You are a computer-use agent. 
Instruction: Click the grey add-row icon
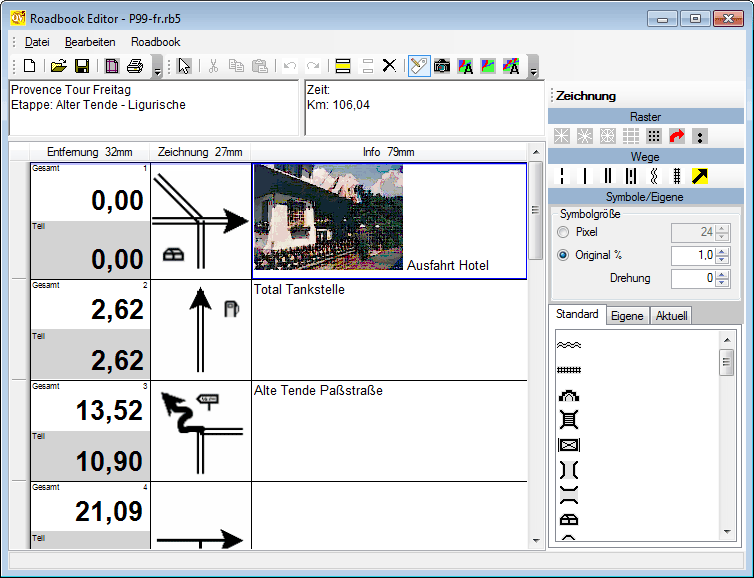tap(367, 66)
